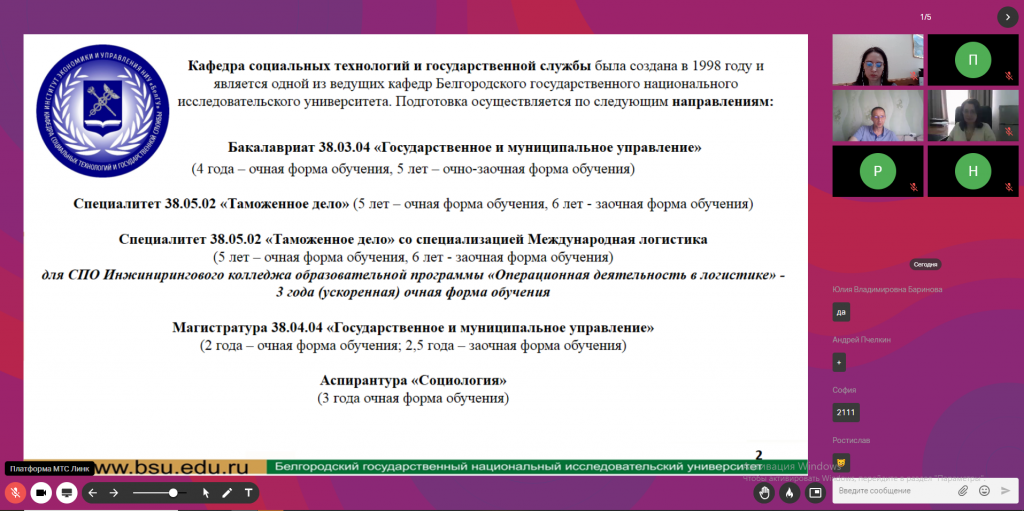
Task: Select video tile beside the blue-shirted participant
Action: click(x=973, y=116)
